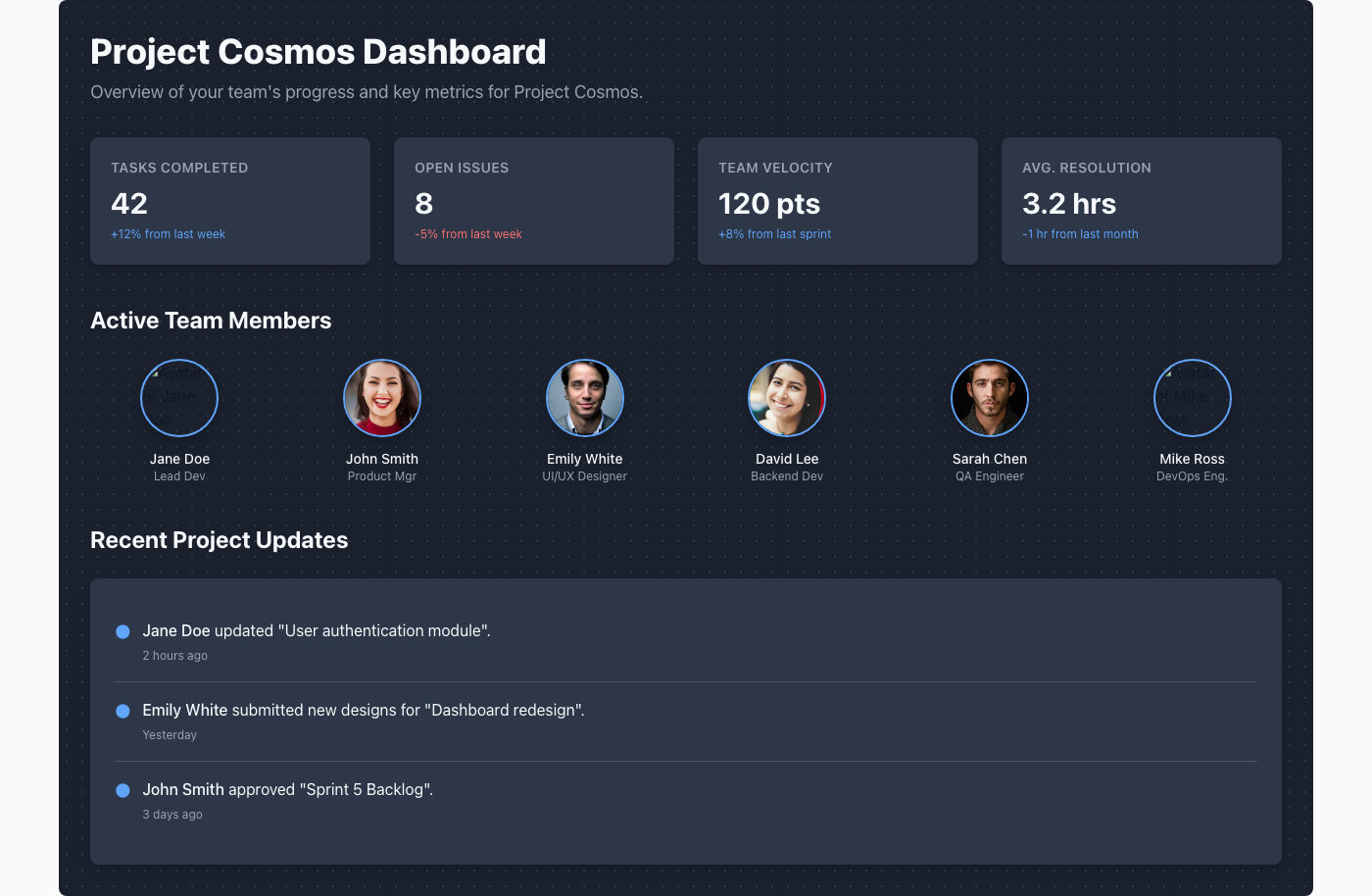Select John Smith's profile photo
The width and height of the screenshot is (1372, 896).
(x=382, y=398)
